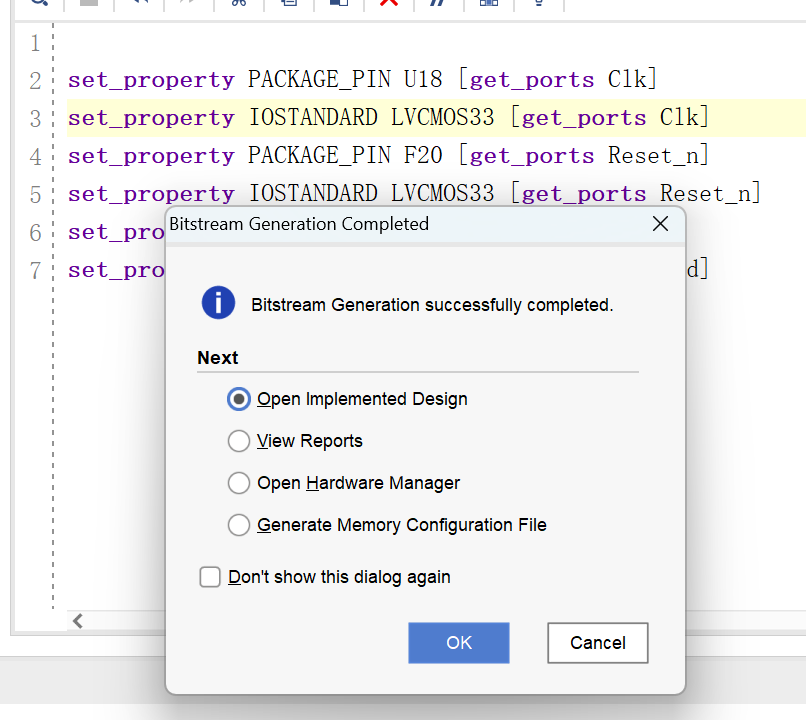
Task: Close the Bitstream Generation Completed dialog
Action: (660, 224)
